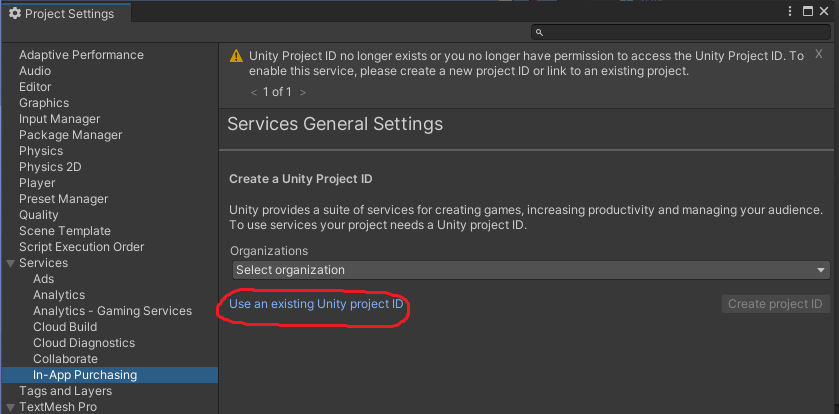Open Script Execution Order settings

[81, 247]
